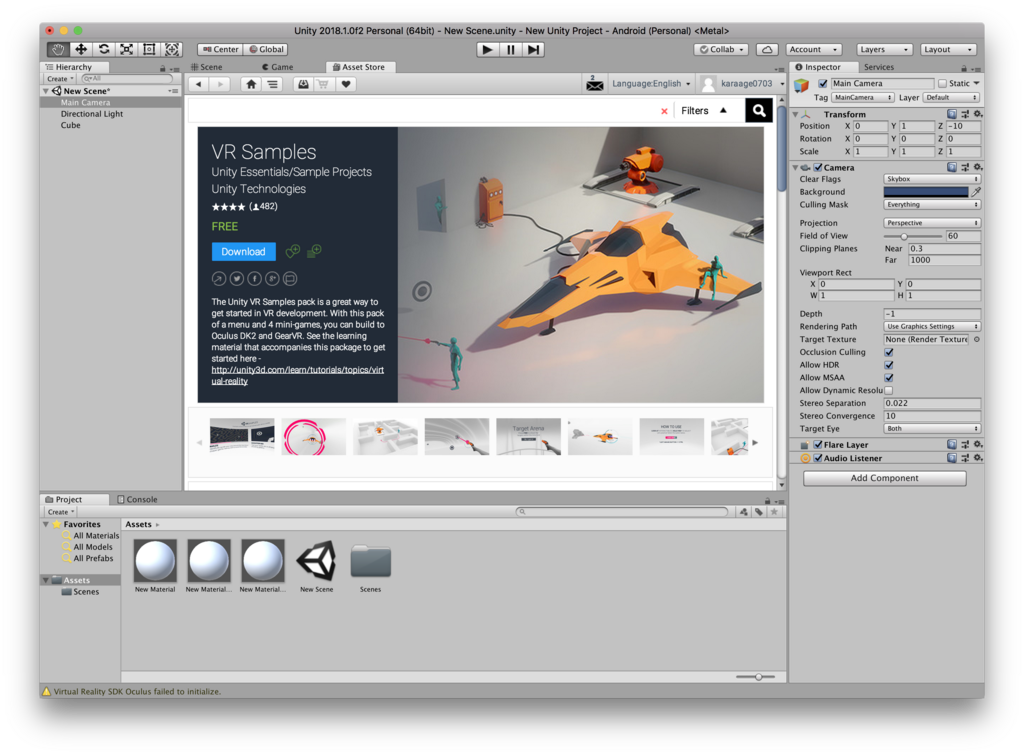The height and width of the screenshot is (755, 1024).
Task: Open the Services tab
Action: (x=878, y=67)
